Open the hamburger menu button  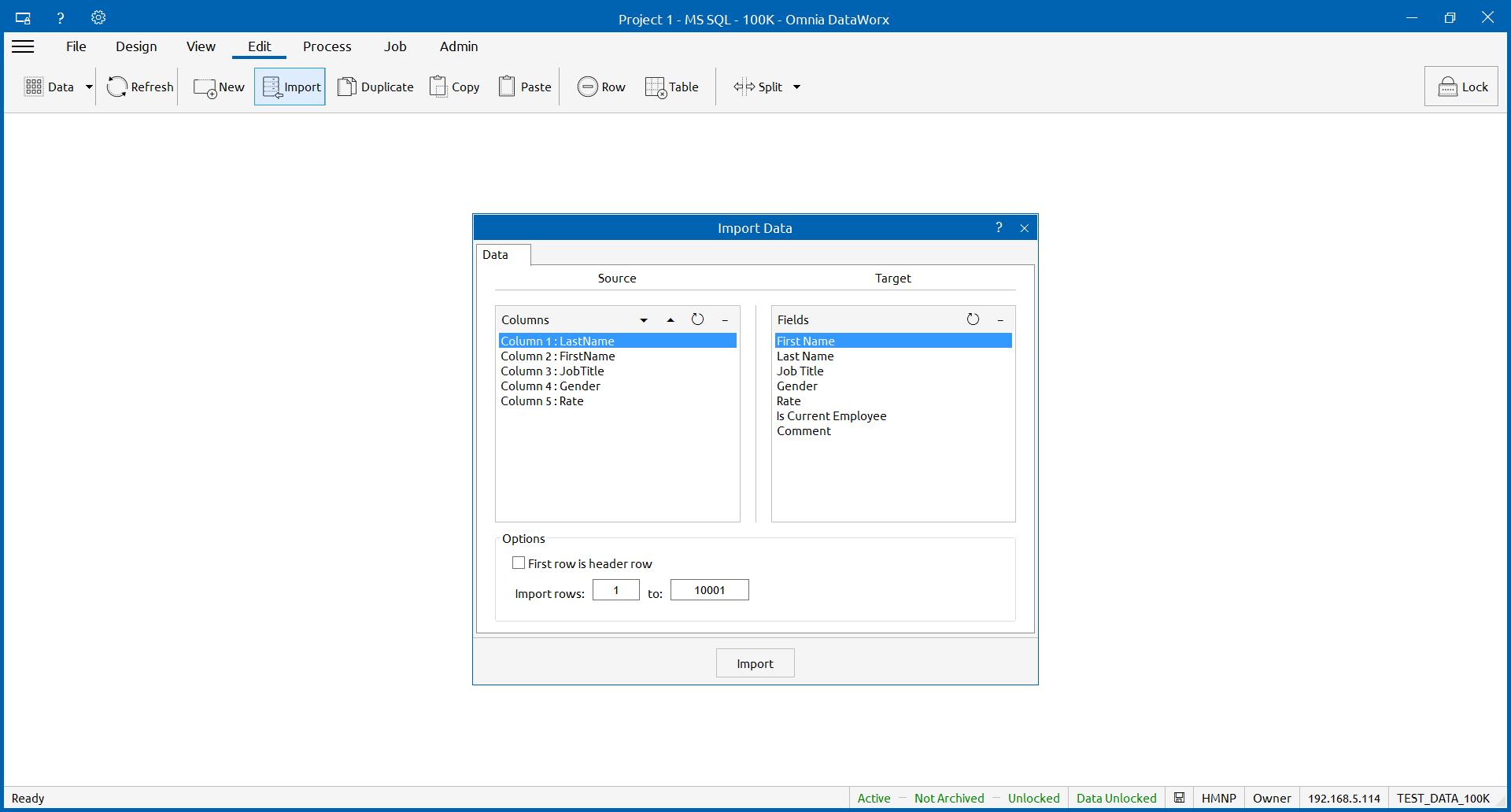(23, 46)
